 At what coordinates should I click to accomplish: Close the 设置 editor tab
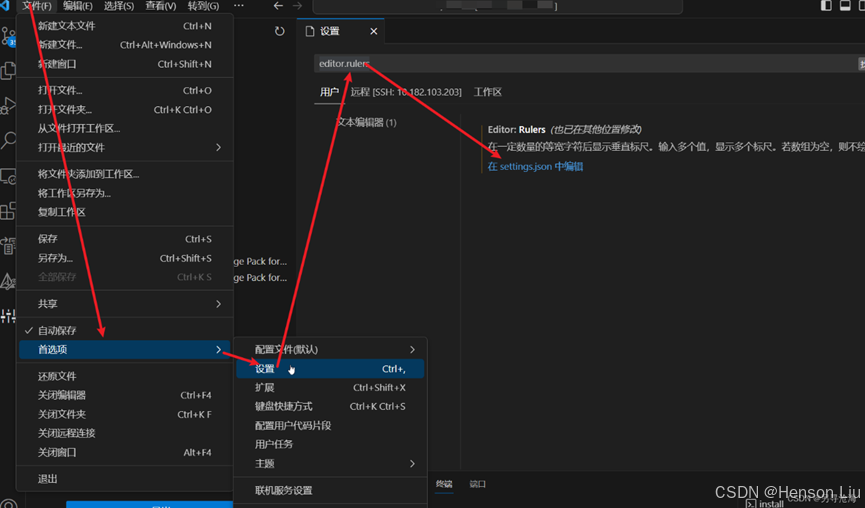pyautogui.click(x=373, y=31)
